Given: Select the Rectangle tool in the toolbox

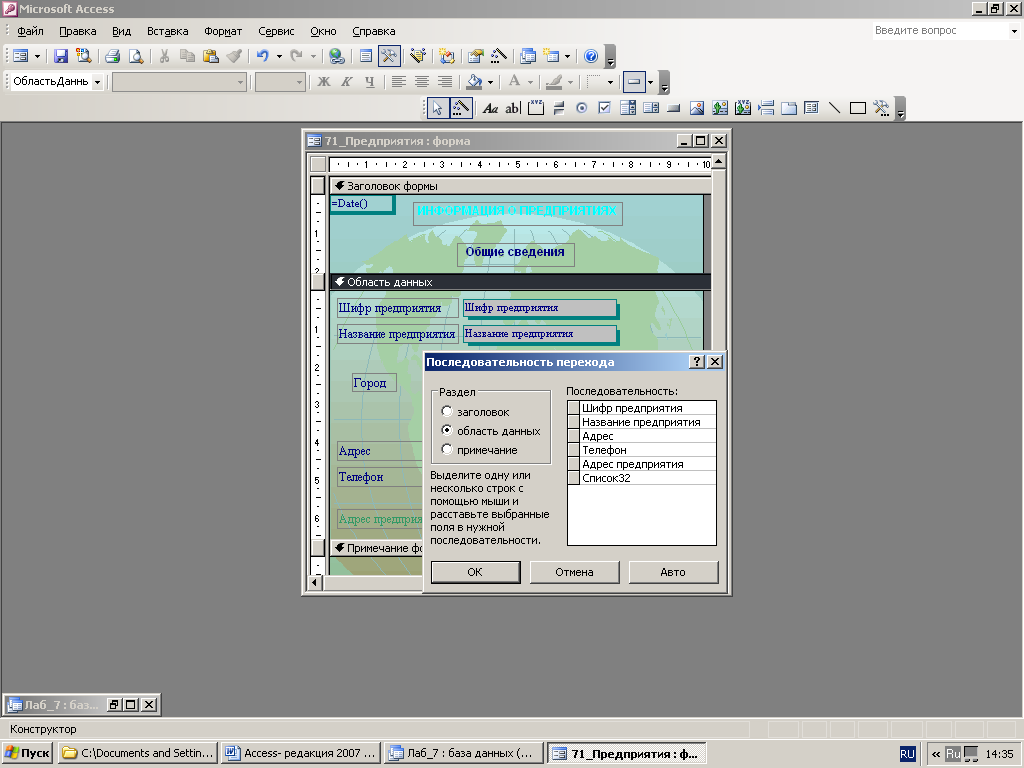Looking at the screenshot, I should pos(857,108).
